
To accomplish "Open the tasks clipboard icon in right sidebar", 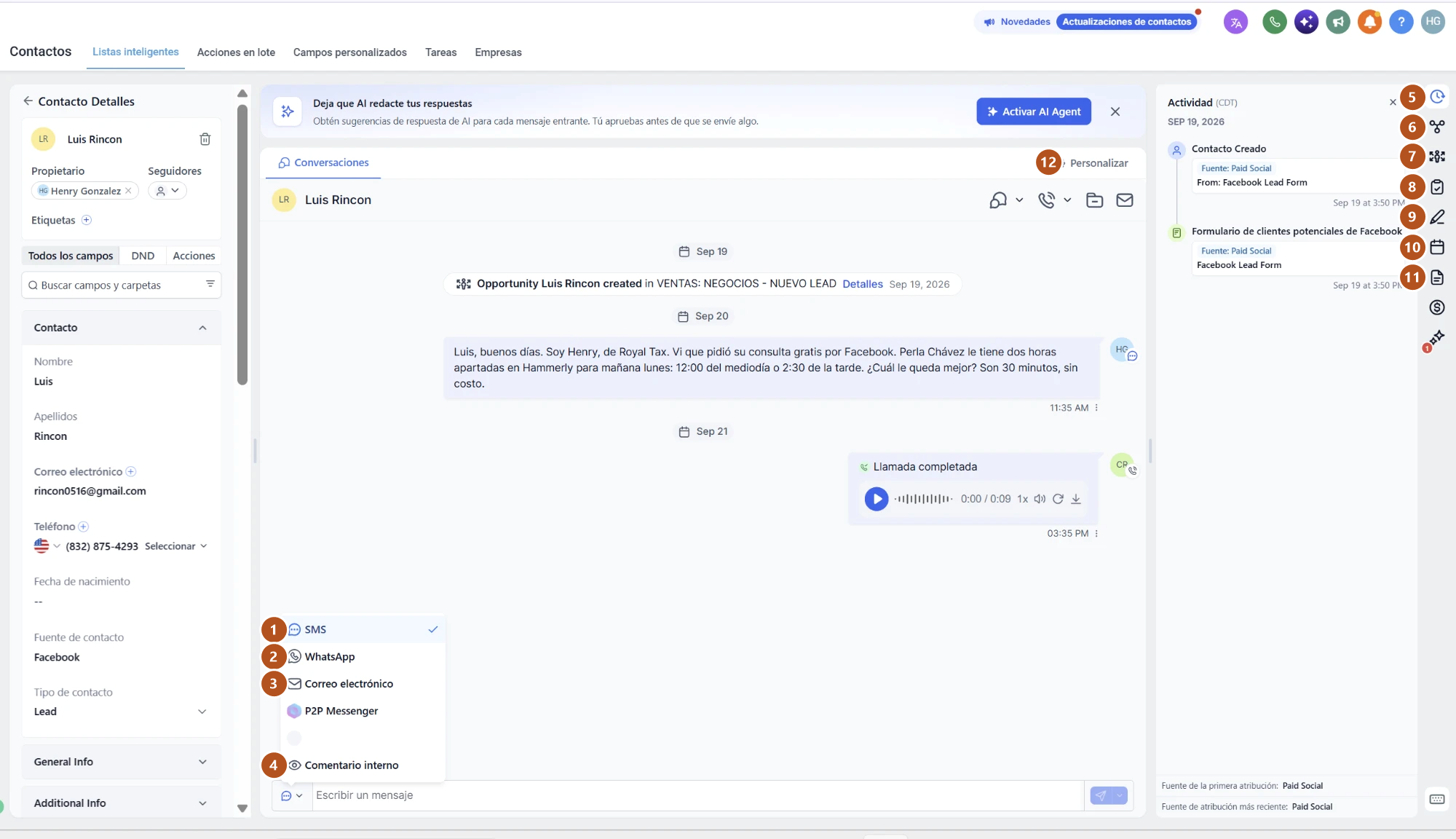I will [1437, 187].
